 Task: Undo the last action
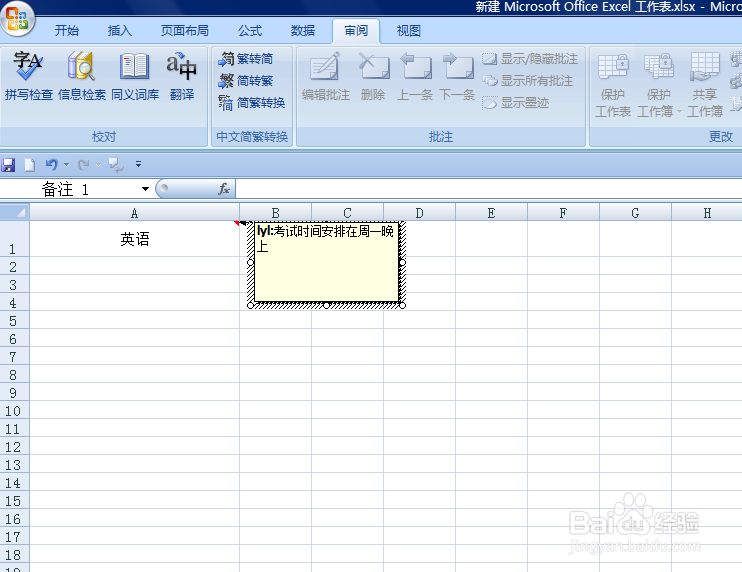point(51,165)
